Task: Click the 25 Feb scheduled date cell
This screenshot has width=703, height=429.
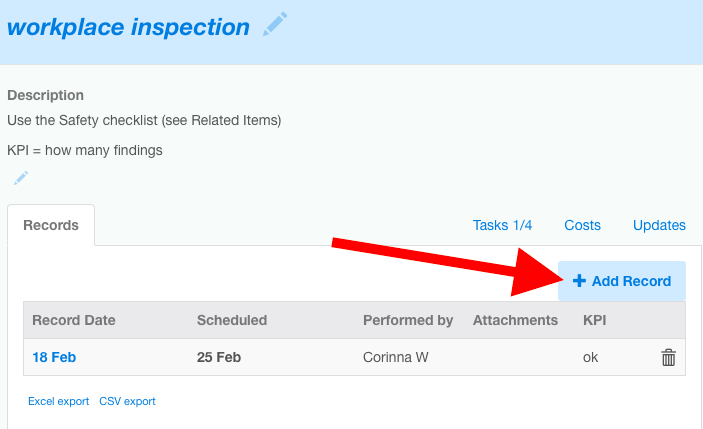Action: coord(219,357)
